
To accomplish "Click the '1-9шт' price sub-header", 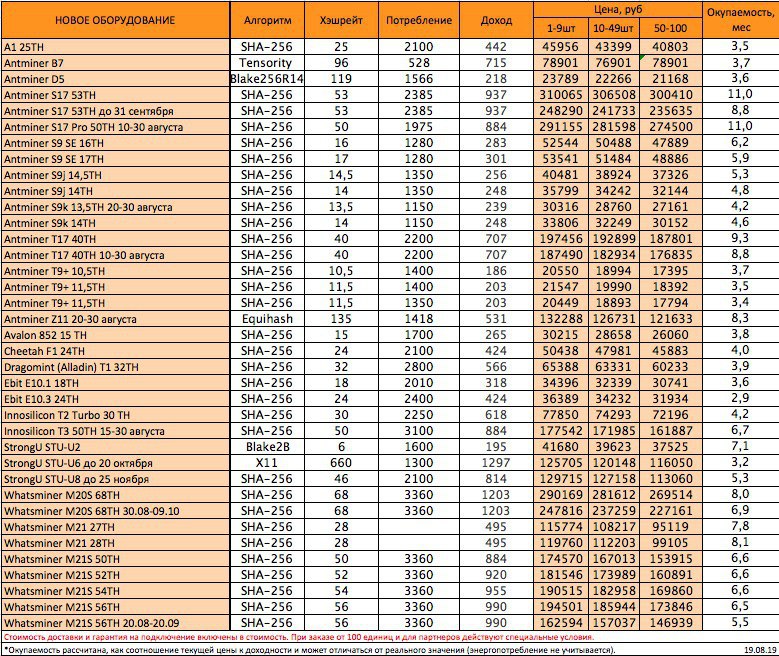I will [x=561, y=28].
